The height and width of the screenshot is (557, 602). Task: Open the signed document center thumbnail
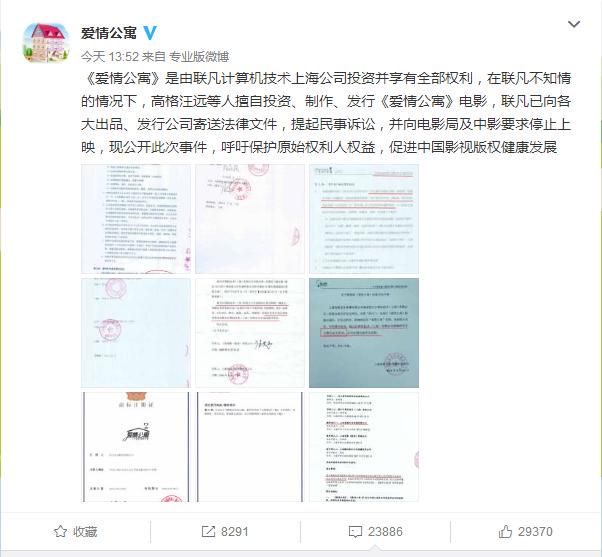[x=250, y=333]
